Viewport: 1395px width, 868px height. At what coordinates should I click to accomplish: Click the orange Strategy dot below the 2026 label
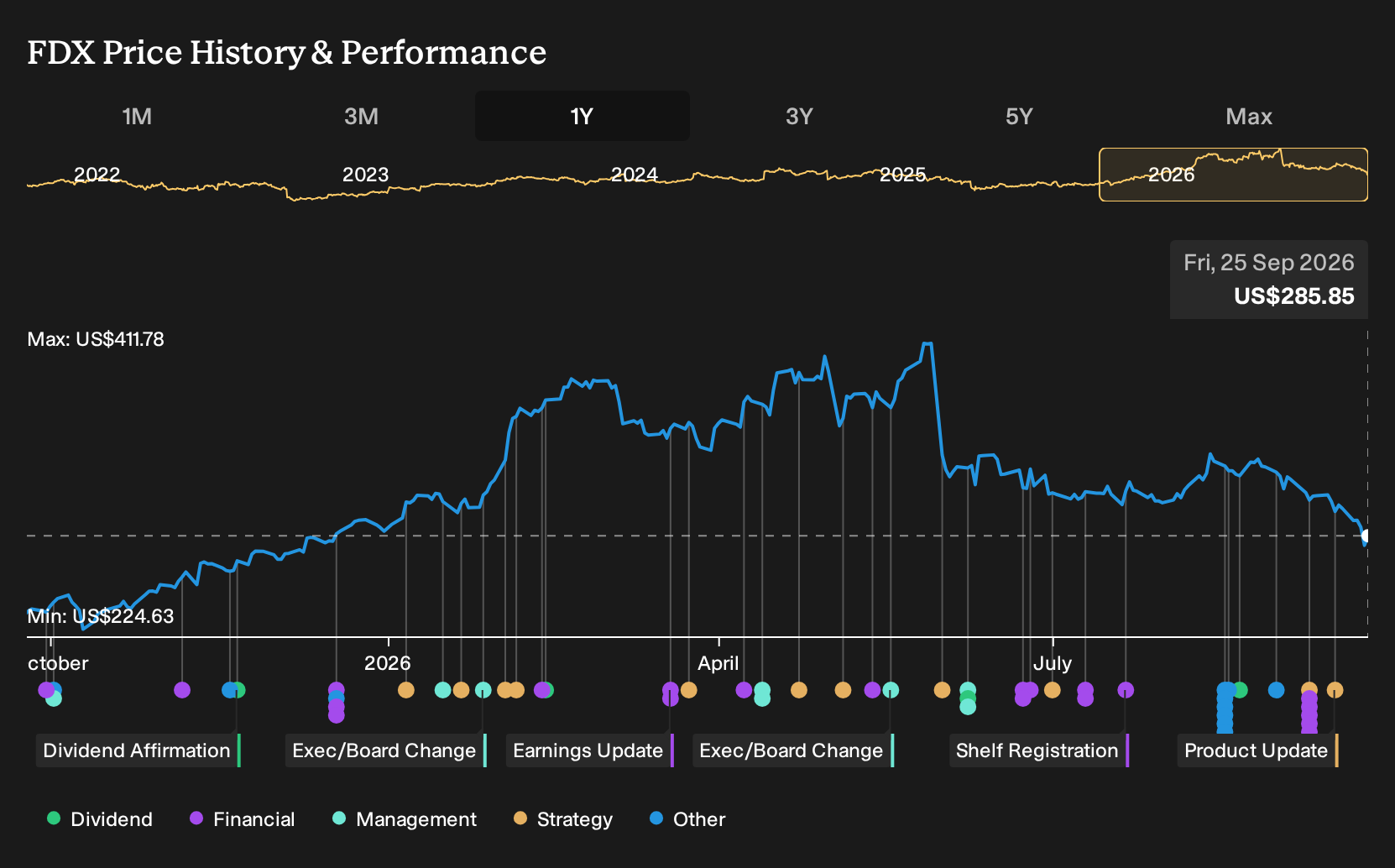(x=406, y=690)
